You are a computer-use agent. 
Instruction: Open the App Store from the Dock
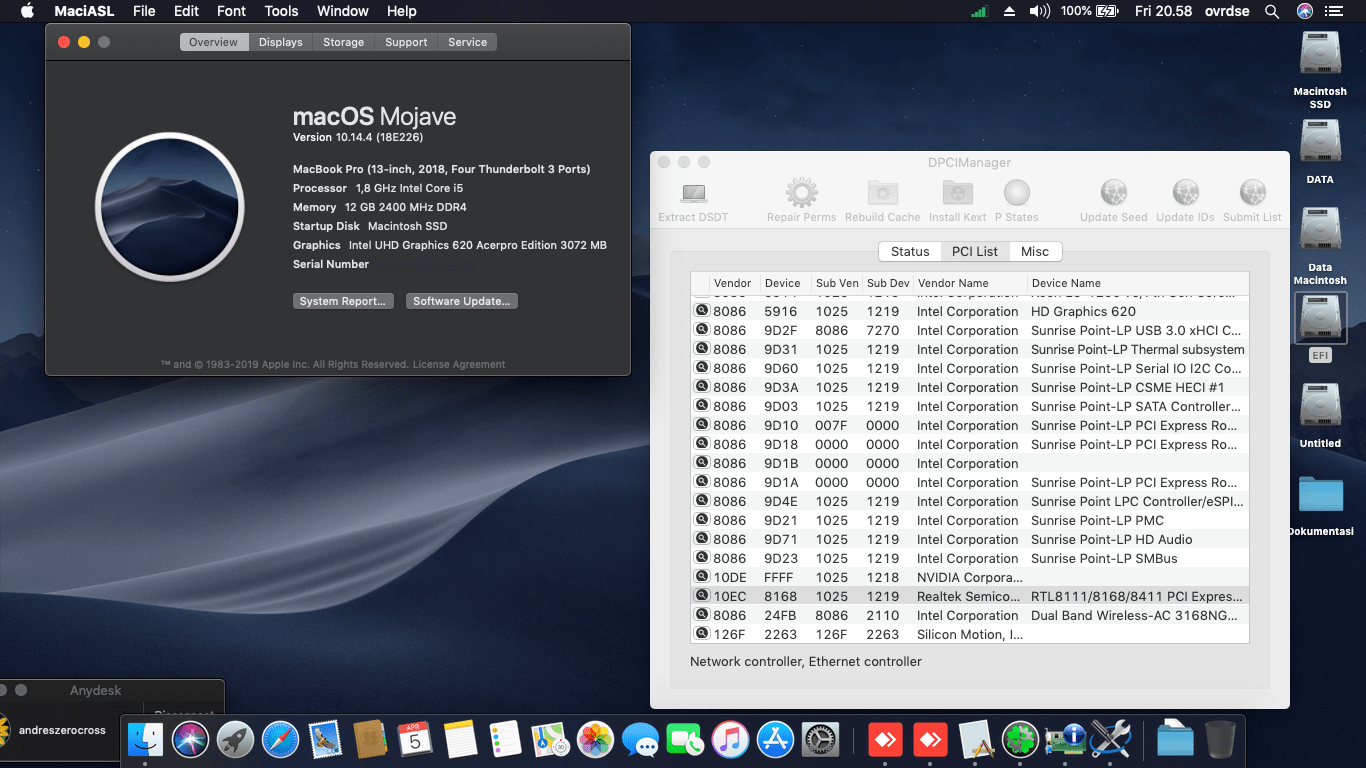point(775,740)
